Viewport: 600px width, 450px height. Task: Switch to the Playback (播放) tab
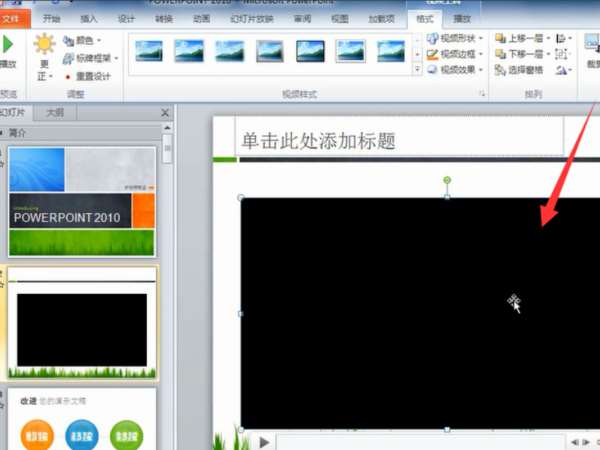(x=462, y=19)
